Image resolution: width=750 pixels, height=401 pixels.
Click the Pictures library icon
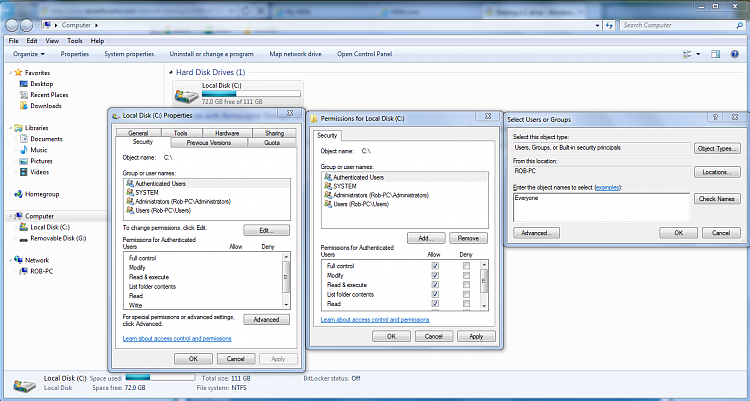tap(23, 161)
